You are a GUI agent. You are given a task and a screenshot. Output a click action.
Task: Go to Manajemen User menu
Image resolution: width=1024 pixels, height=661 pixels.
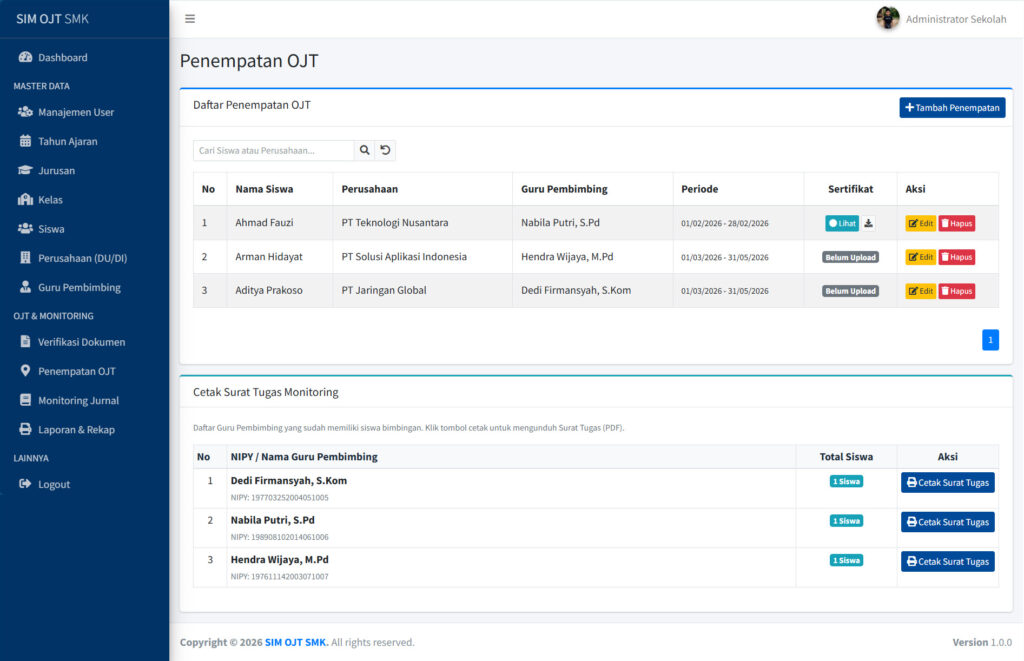click(x=76, y=112)
